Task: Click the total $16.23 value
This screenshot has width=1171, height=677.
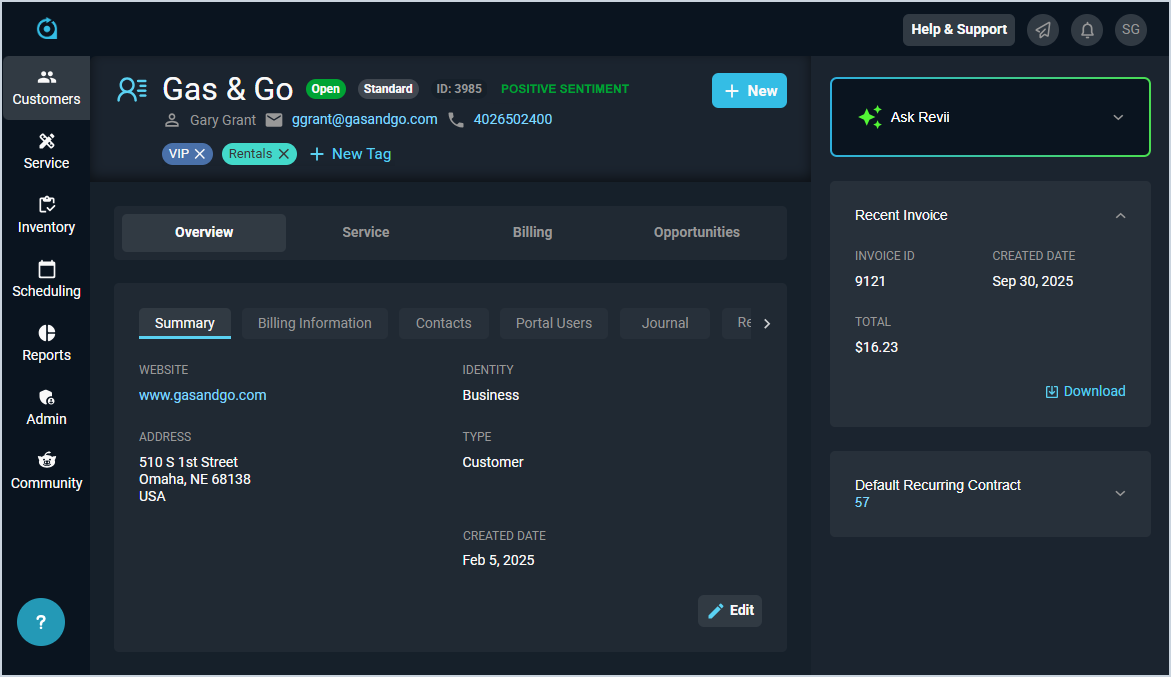Action: tap(876, 347)
